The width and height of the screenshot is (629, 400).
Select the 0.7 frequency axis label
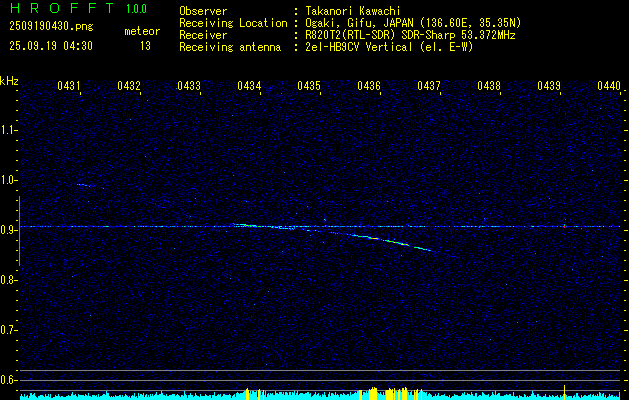(x=9, y=330)
